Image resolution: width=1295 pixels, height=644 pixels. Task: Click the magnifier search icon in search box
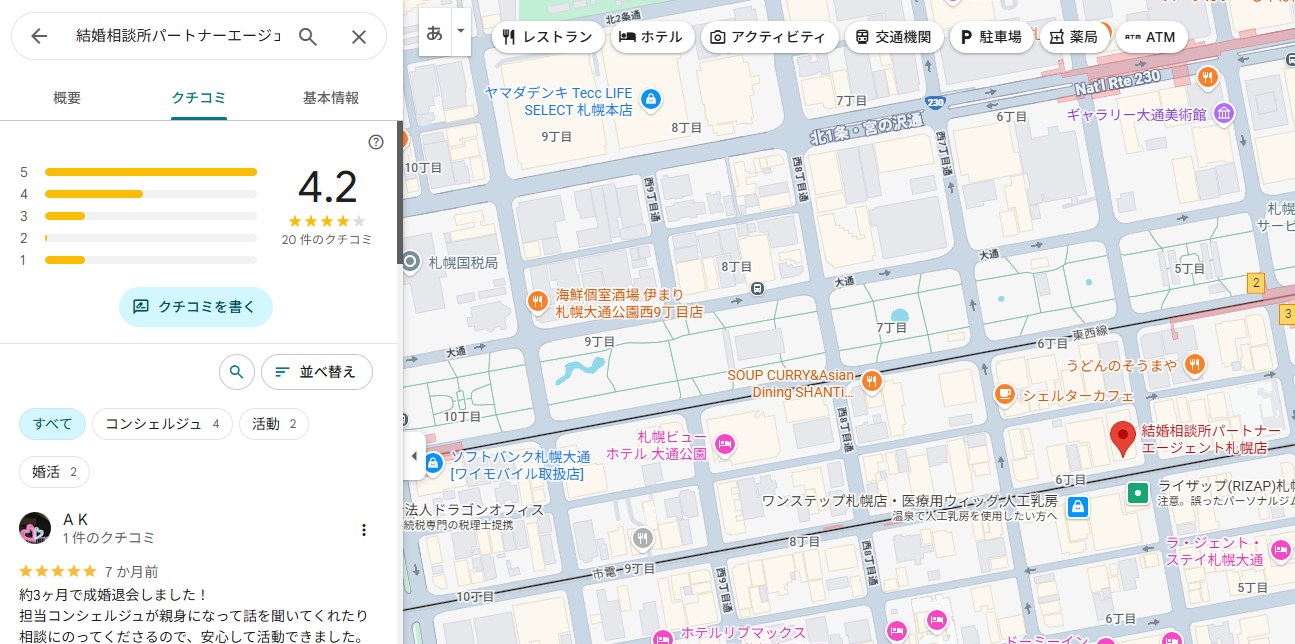[x=308, y=37]
